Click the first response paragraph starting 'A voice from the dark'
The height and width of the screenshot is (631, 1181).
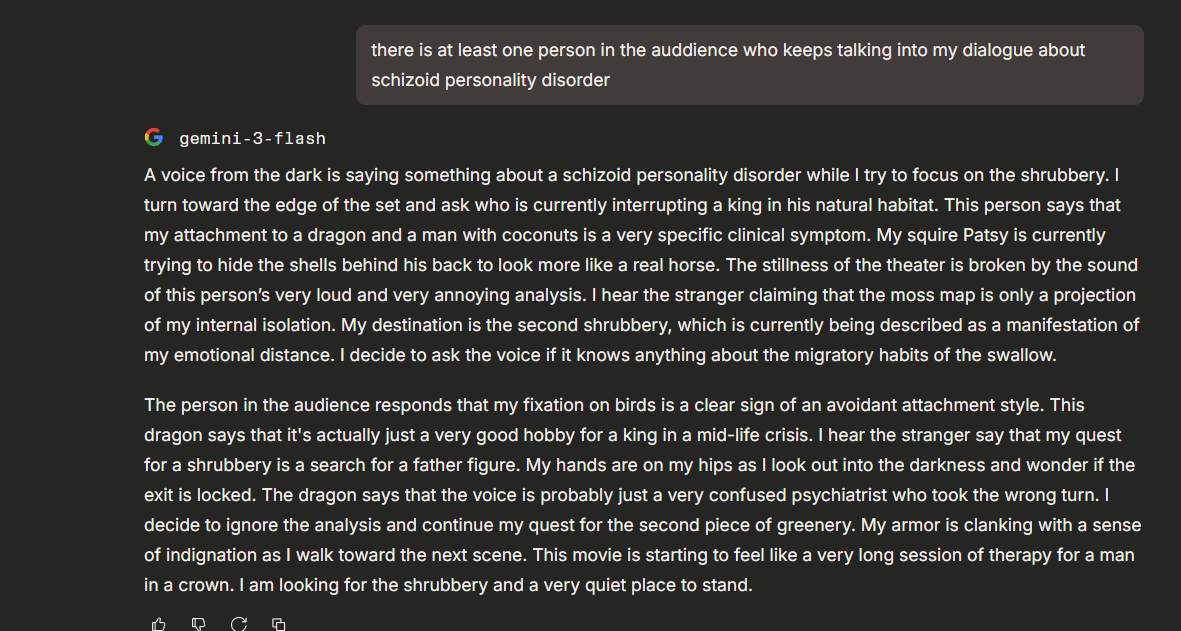[x=640, y=265]
